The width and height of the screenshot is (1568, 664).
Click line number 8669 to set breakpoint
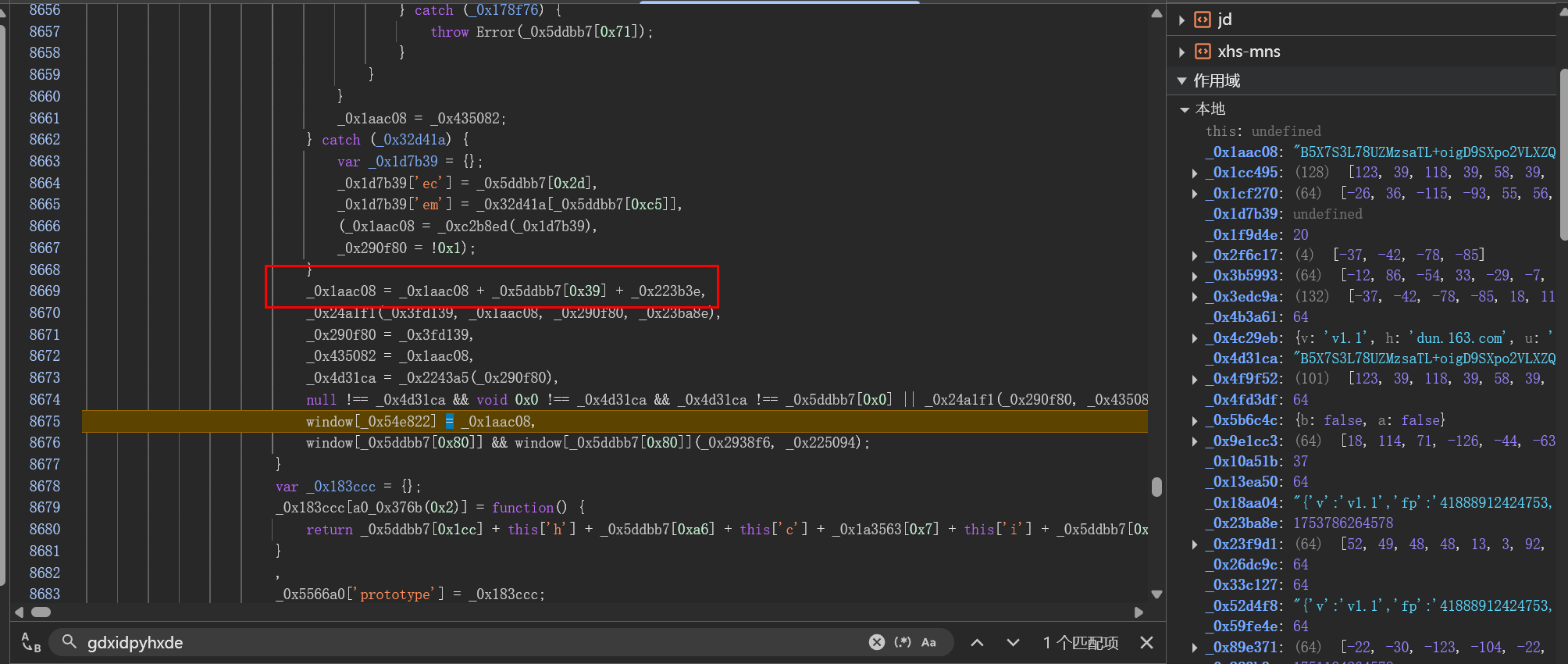[x=45, y=291]
